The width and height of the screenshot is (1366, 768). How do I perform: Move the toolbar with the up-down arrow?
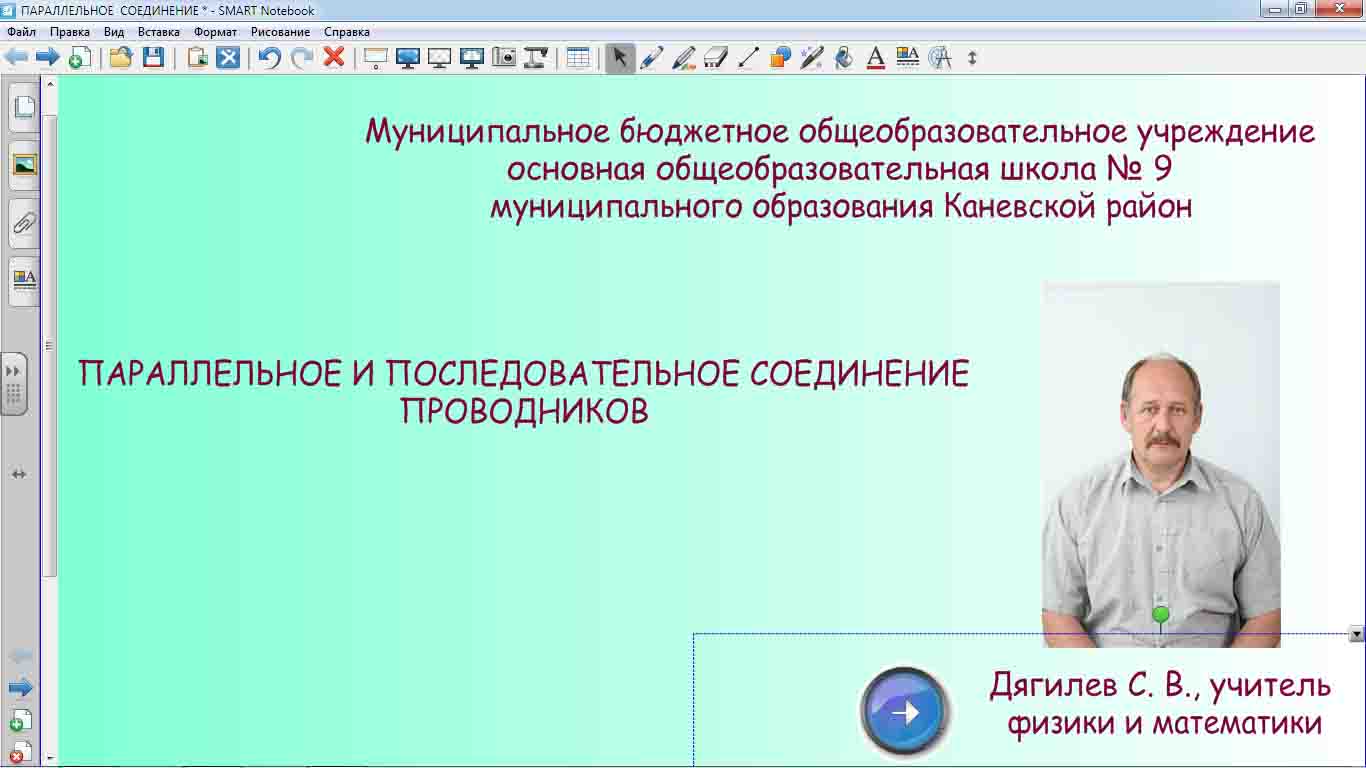972,57
